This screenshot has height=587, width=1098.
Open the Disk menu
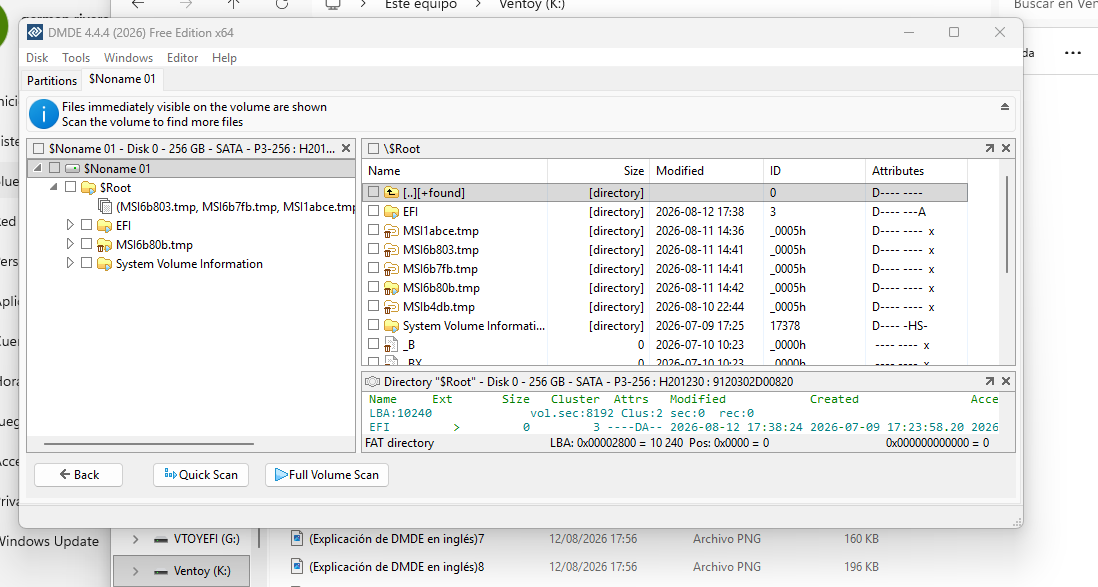click(37, 58)
